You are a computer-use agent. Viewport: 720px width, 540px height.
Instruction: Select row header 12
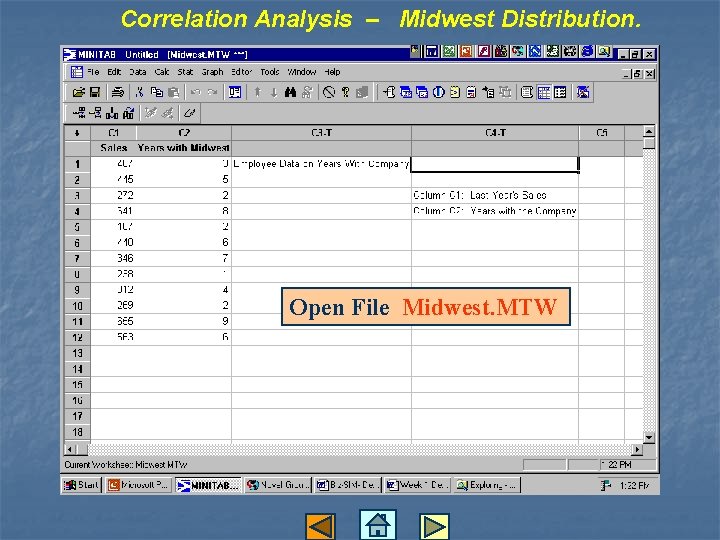tap(77, 337)
